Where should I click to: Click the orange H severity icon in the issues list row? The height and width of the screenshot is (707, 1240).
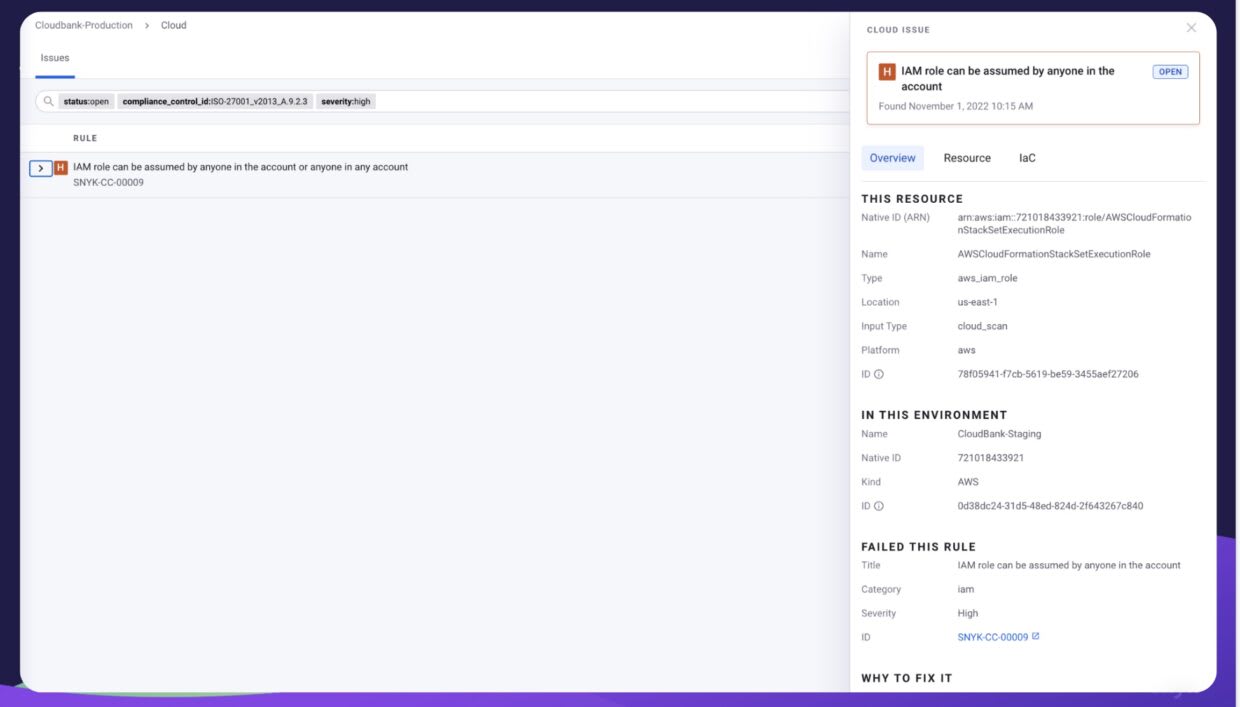click(x=61, y=168)
